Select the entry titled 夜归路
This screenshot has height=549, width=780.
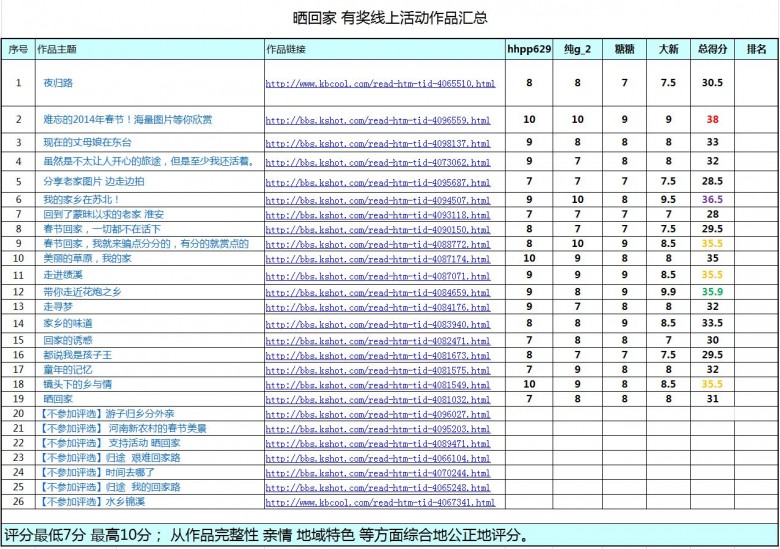point(57,83)
